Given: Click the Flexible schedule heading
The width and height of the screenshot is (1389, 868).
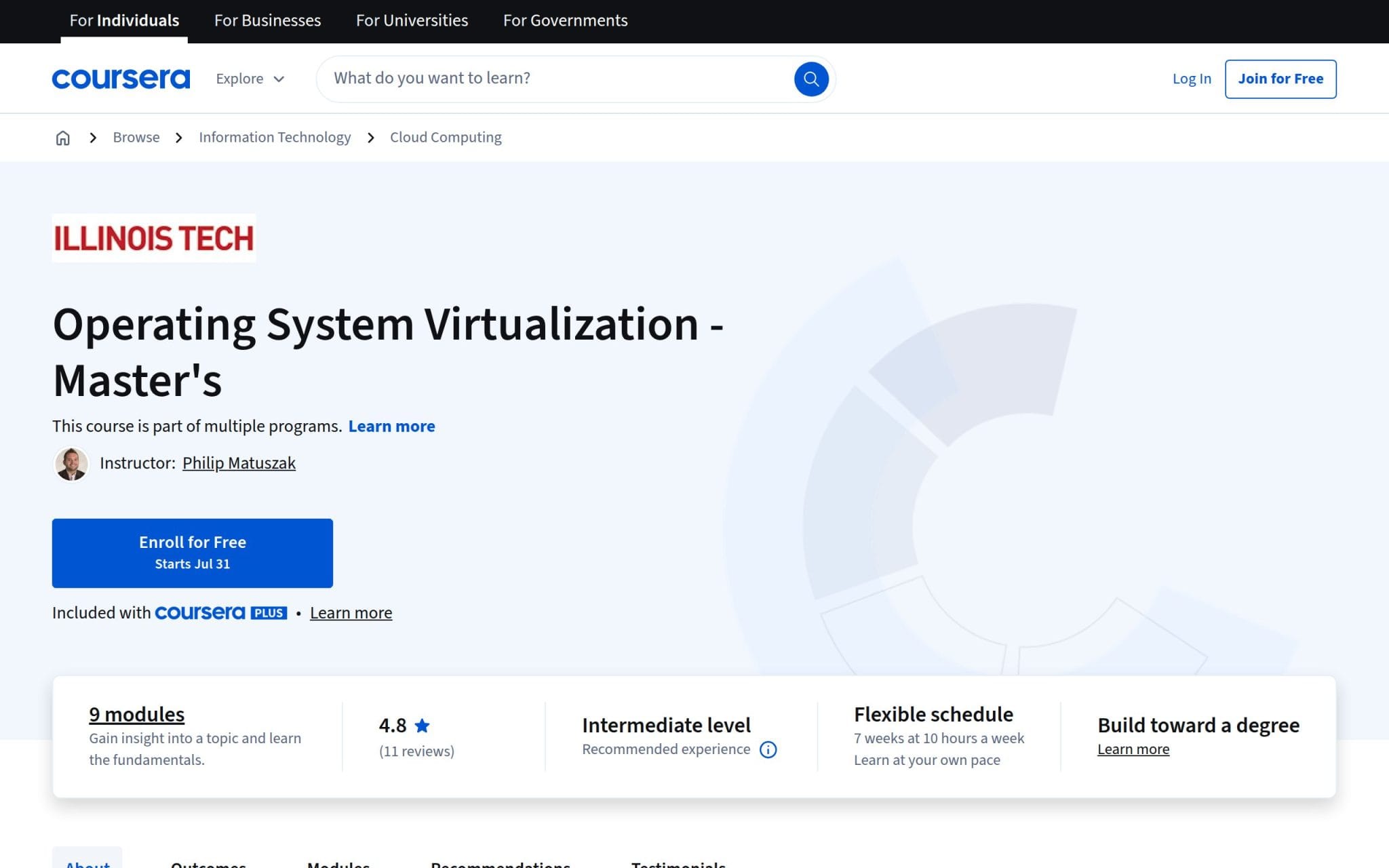Looking at the screenshot, I should pyautogui.click(x=933, y=714).
